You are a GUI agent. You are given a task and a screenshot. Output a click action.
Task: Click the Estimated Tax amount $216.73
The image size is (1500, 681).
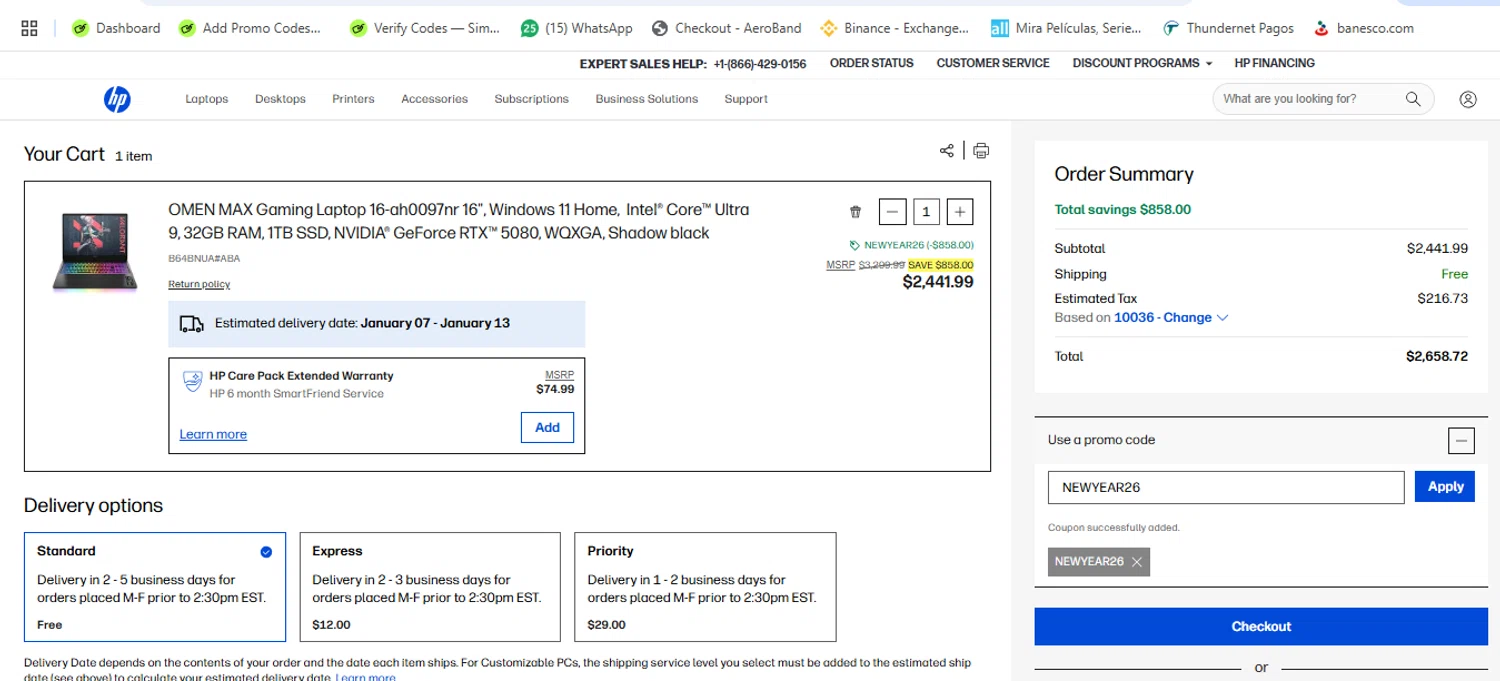pyautogui.click(x=1442, y=298)
